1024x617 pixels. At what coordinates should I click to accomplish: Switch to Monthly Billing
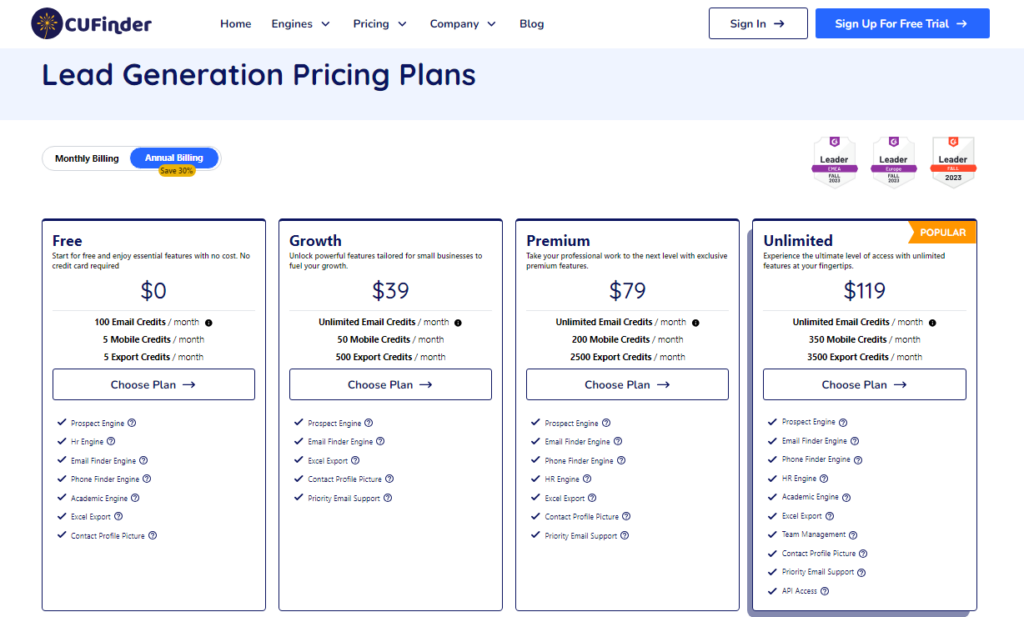coord(87,158)
